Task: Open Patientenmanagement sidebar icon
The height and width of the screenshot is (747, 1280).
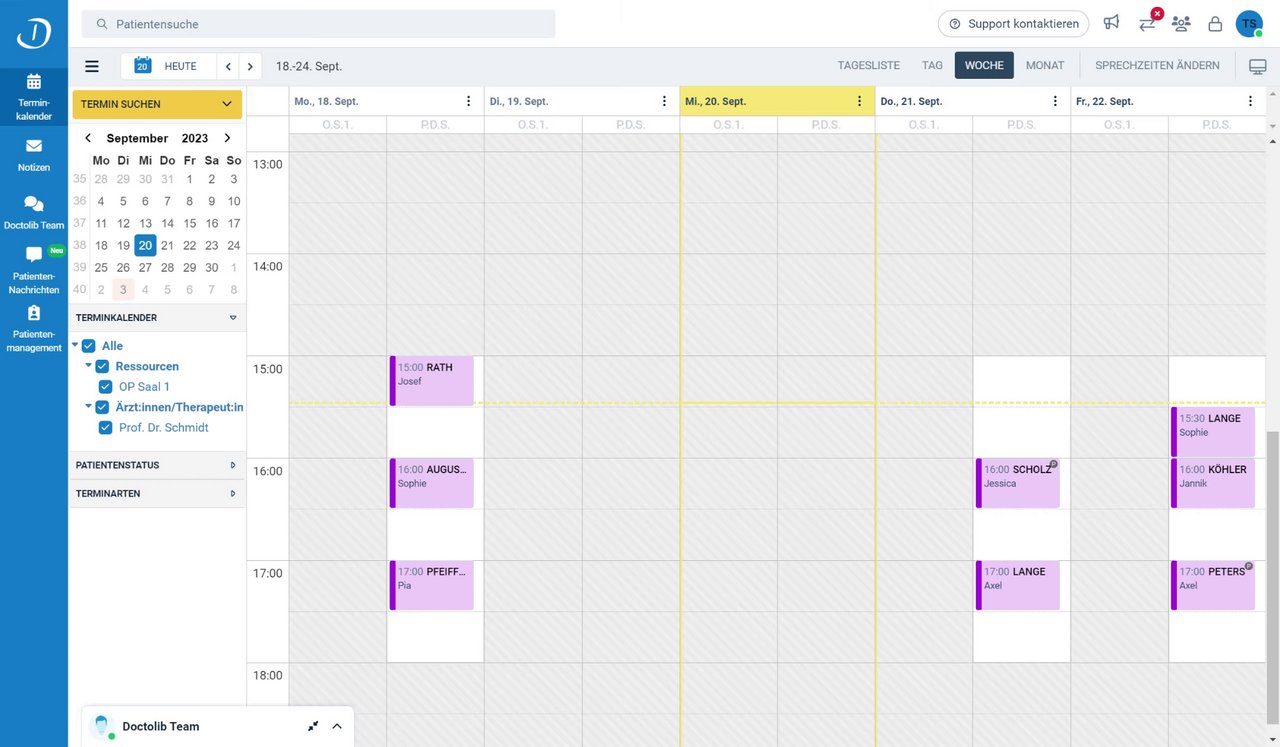Action: click(x=34, y=327)
